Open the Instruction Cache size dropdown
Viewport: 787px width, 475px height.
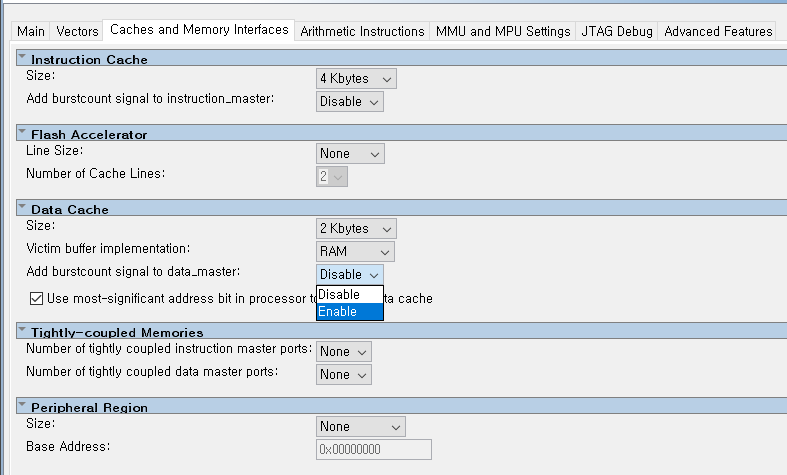tap(356, 78)
